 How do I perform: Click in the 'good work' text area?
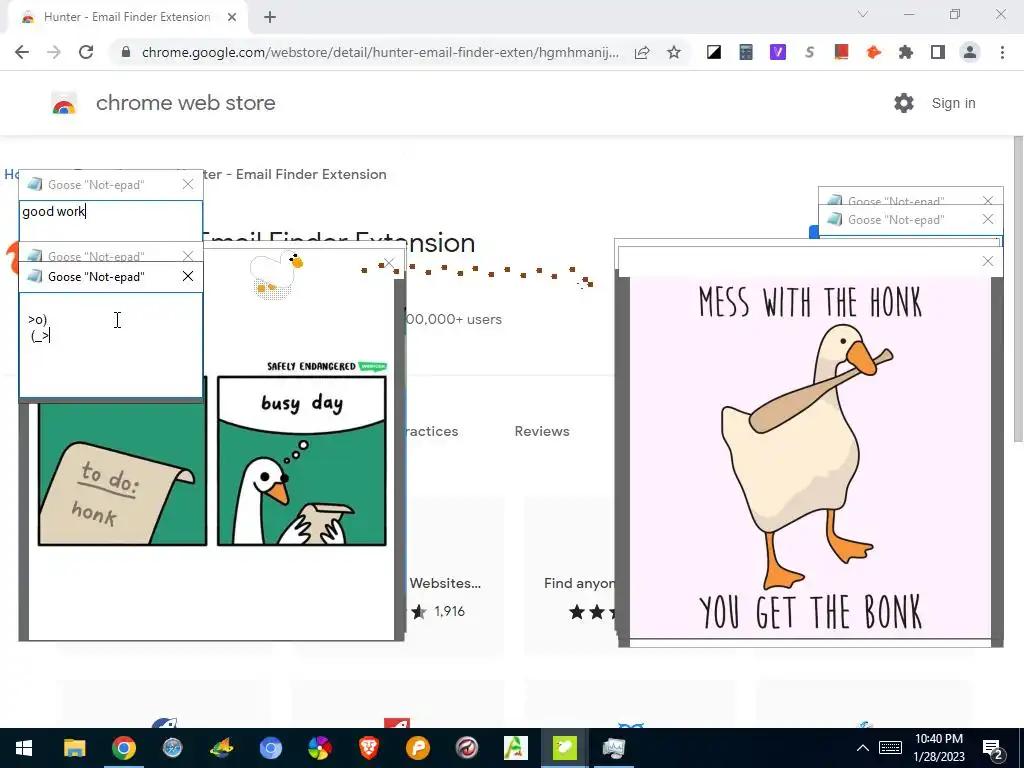[110, 220]
